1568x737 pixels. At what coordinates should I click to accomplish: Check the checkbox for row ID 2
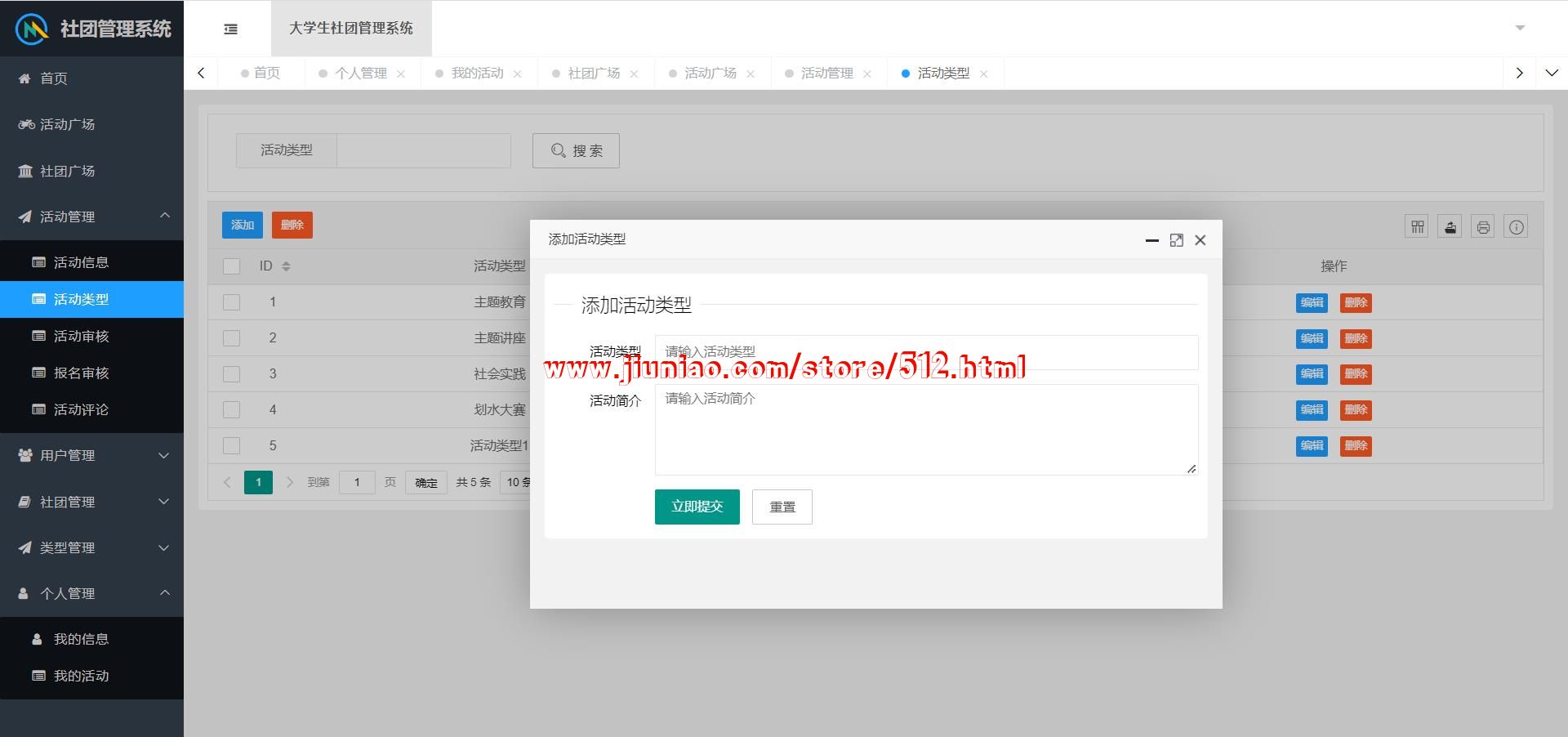coord(232,338)
